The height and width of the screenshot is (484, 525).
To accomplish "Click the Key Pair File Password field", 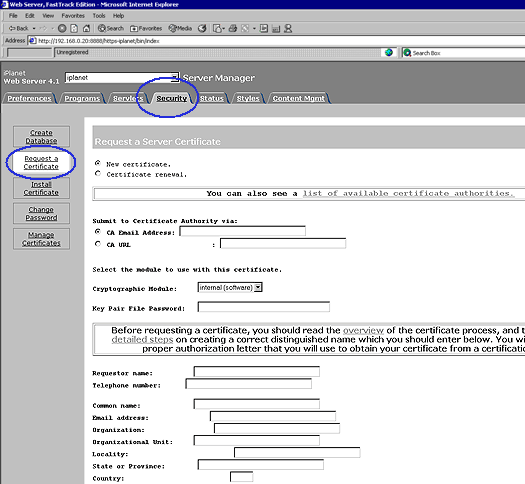I will (264, 307).
